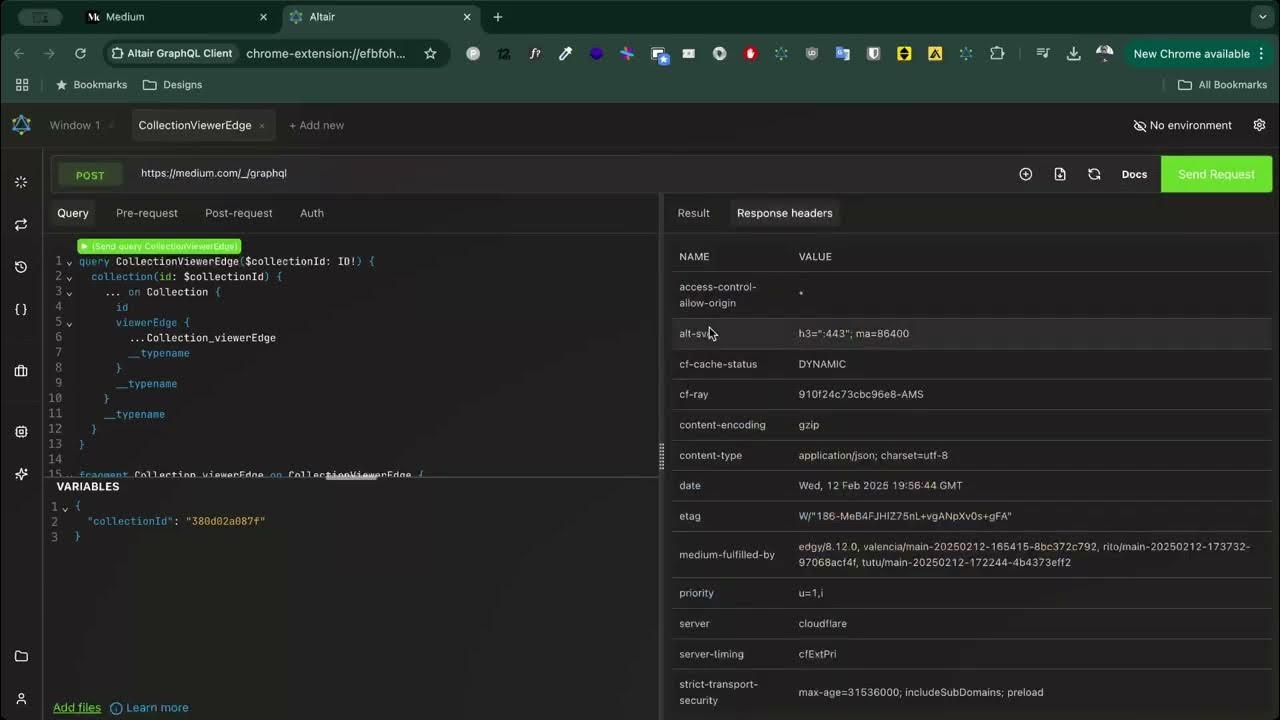Collapse the variables object chevron on line 1
1280x720 pixels.
pyautogui.click(x=64, y=506)
